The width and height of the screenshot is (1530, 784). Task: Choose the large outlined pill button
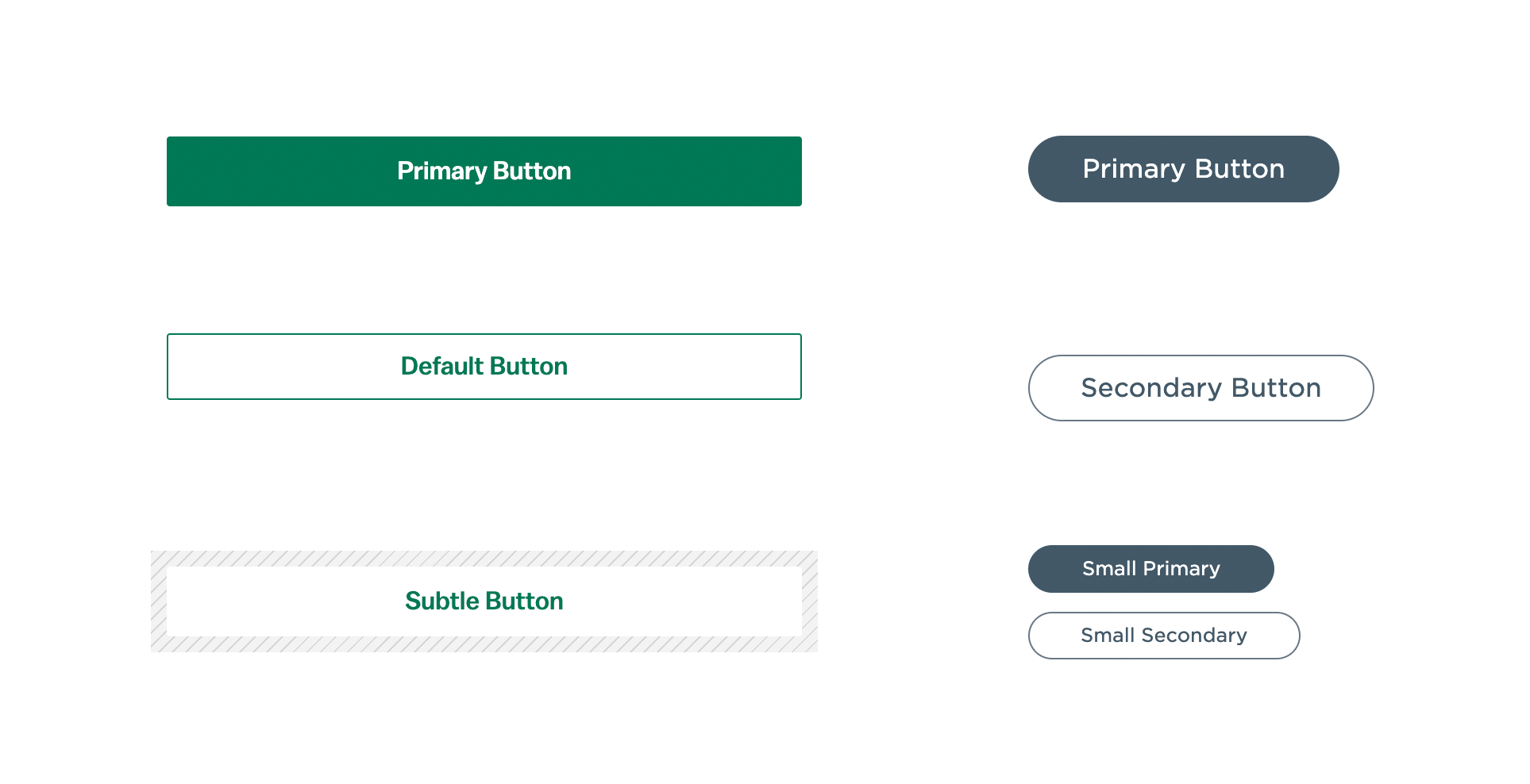(1200, 388)
